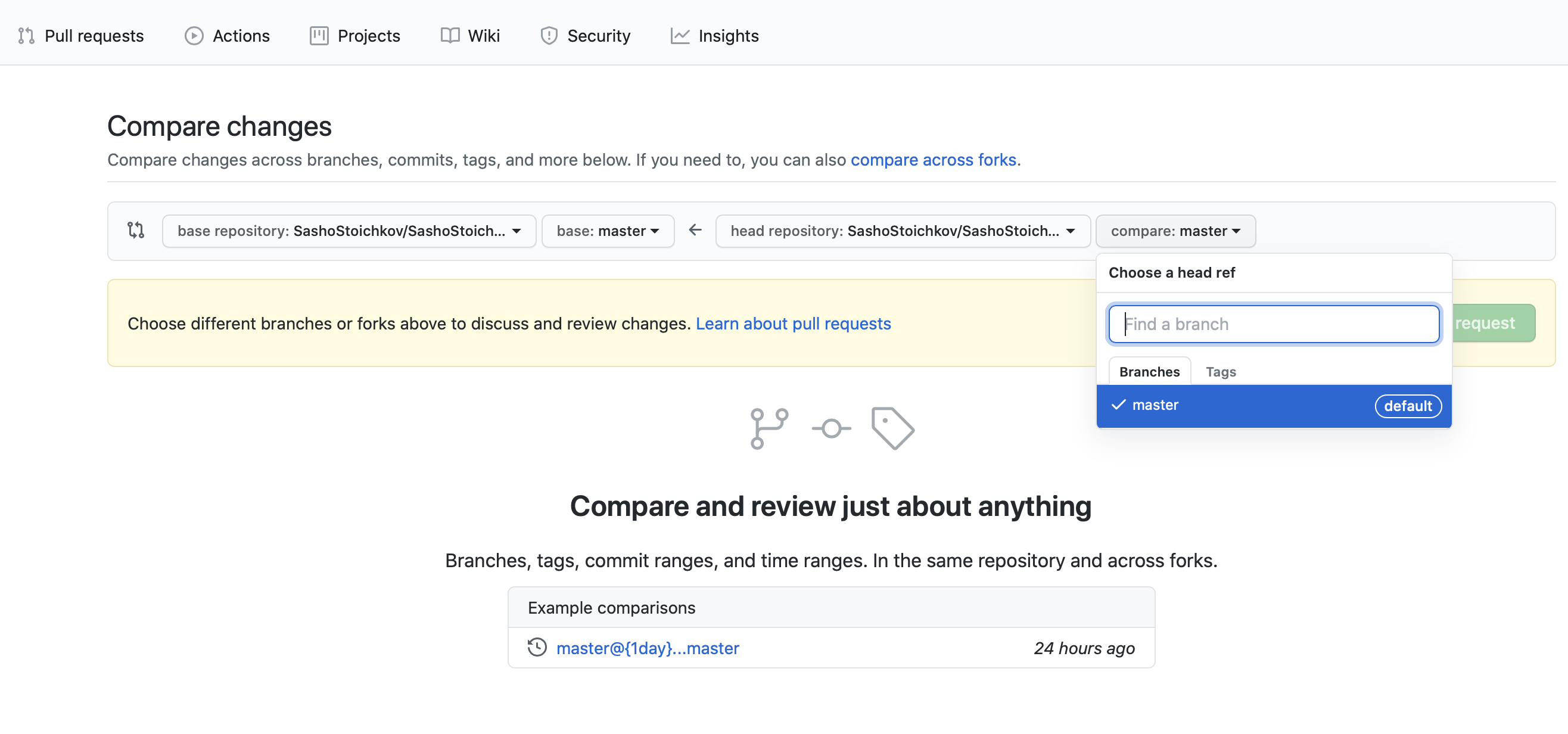Select the checked master branch item
The height and width of the screenshot is (734, 1568).
(x=1273, y=406)
